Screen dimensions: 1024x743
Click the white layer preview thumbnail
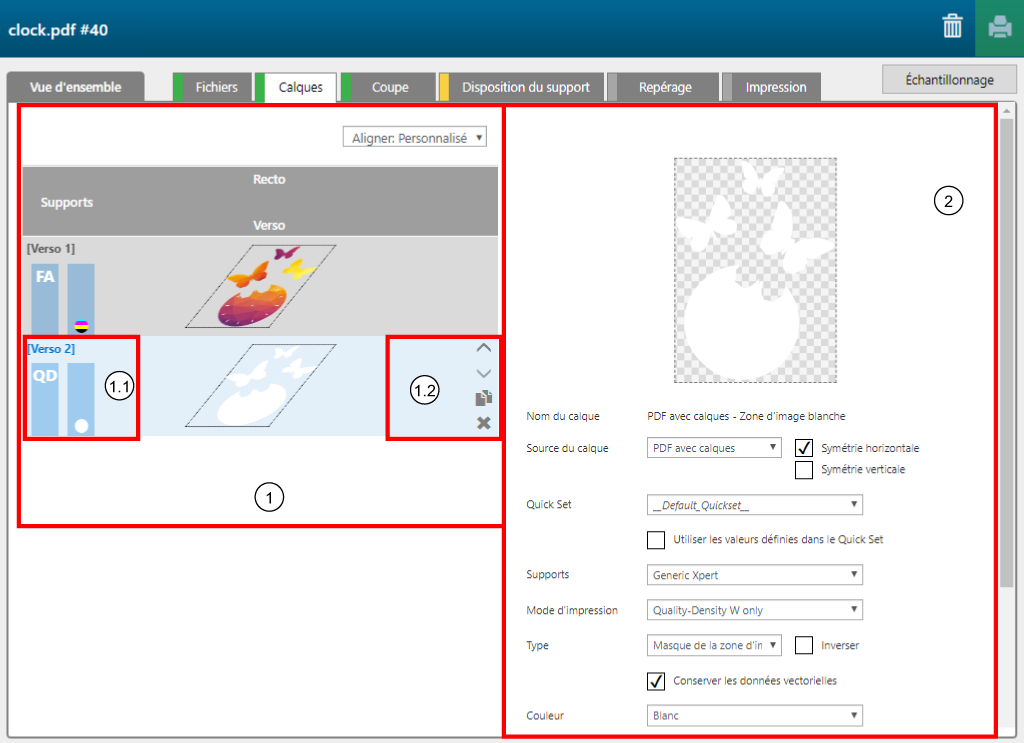point(755,270)
